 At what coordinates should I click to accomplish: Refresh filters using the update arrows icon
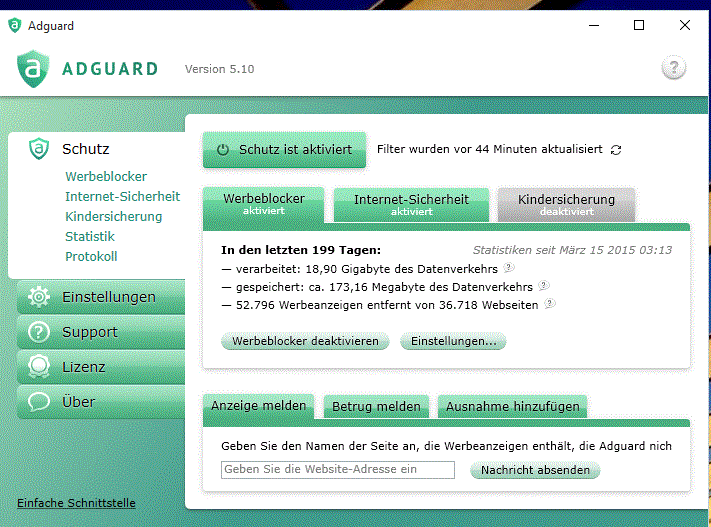[x=616, y=150]
